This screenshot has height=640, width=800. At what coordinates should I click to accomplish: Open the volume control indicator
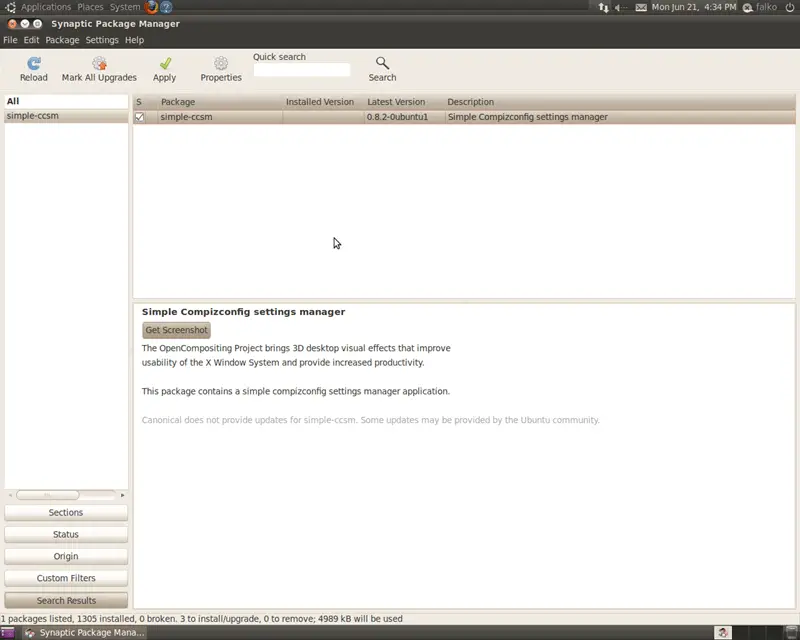(x=620, y=7)
